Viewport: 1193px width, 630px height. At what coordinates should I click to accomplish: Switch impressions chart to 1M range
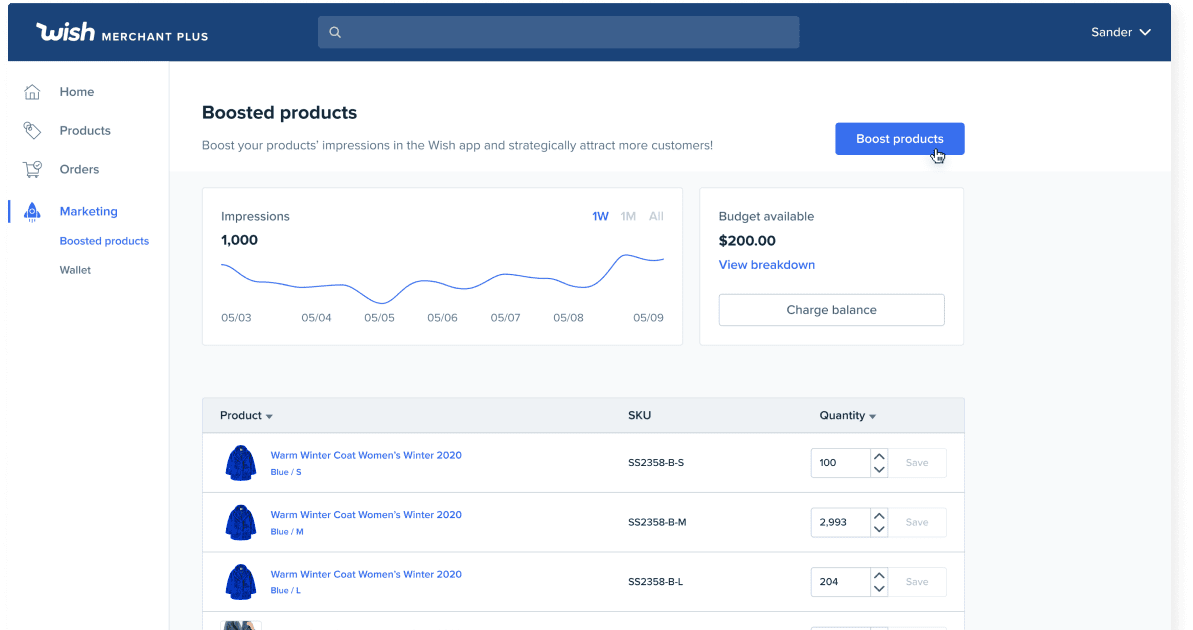(x=628, y=216)
